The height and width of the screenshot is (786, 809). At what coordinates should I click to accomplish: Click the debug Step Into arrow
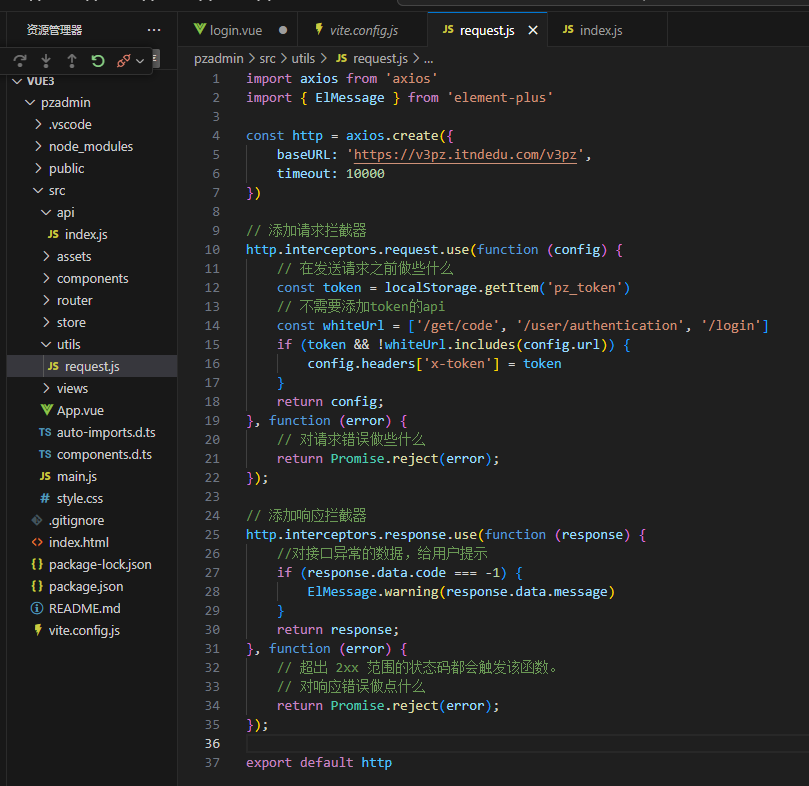[x=46, y=61]
